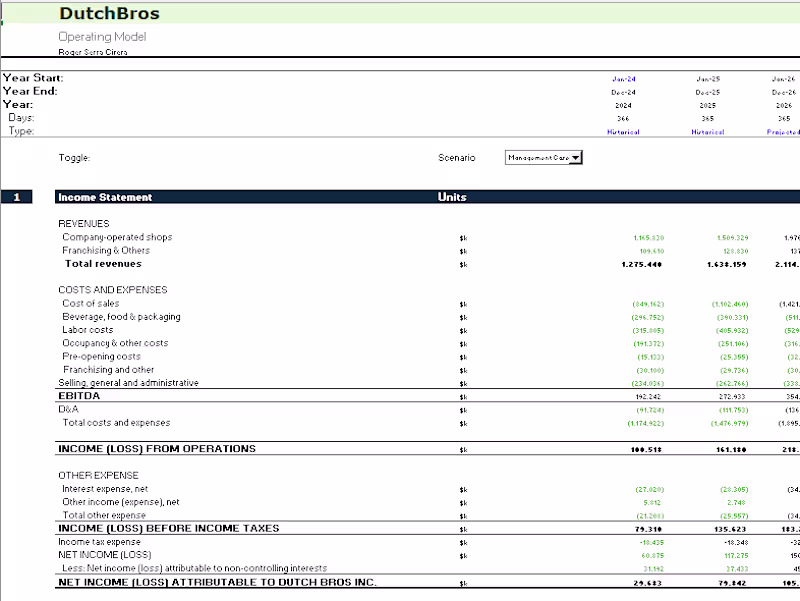The height and width of the screenshot is (601, 800).
Task: Select the DutchBros title cell
Action: (x=109, y=13)
